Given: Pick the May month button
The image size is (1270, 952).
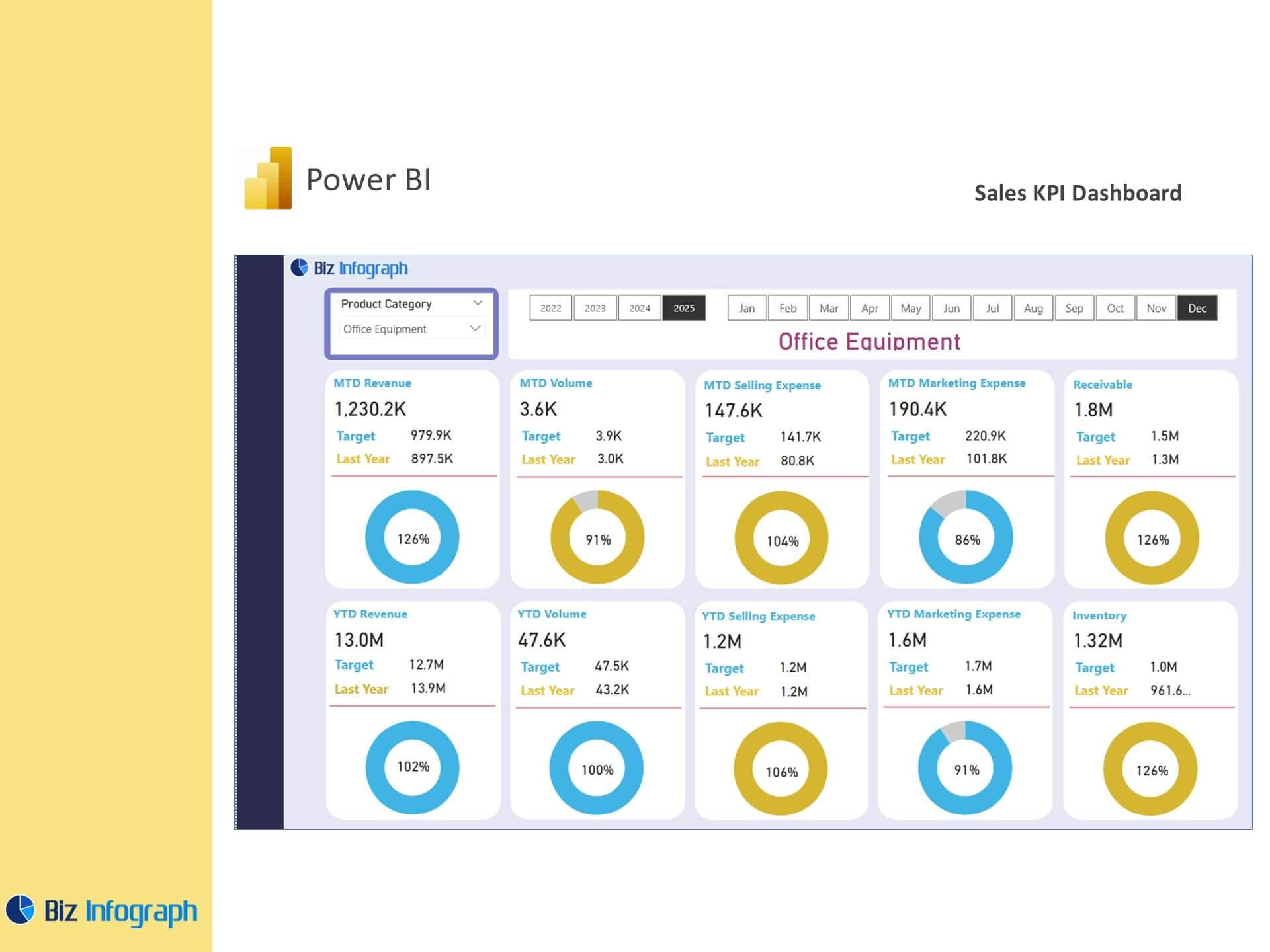Looking at the screenshot, I should pos(911,308).
